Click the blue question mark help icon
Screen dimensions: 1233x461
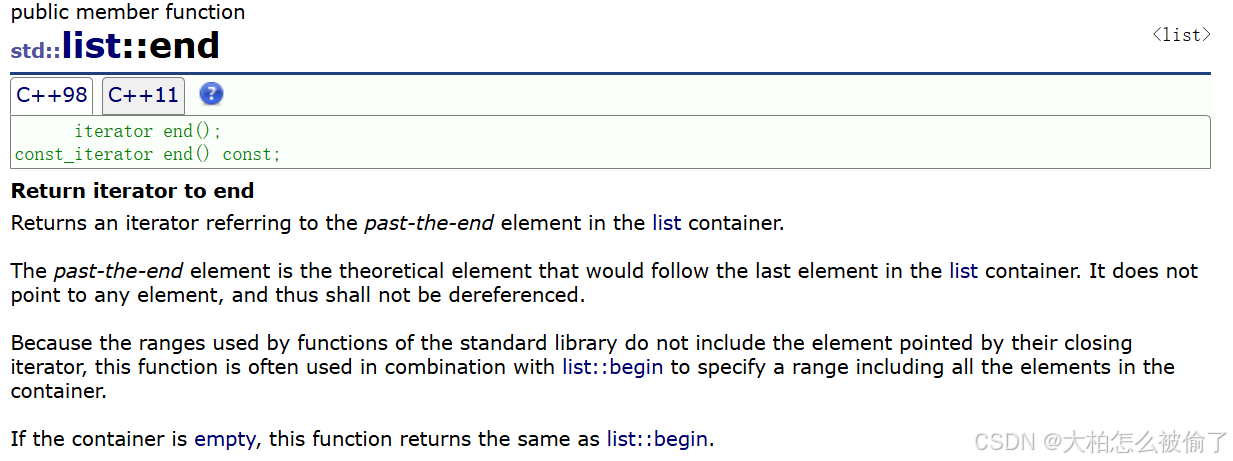pos(211,94)
